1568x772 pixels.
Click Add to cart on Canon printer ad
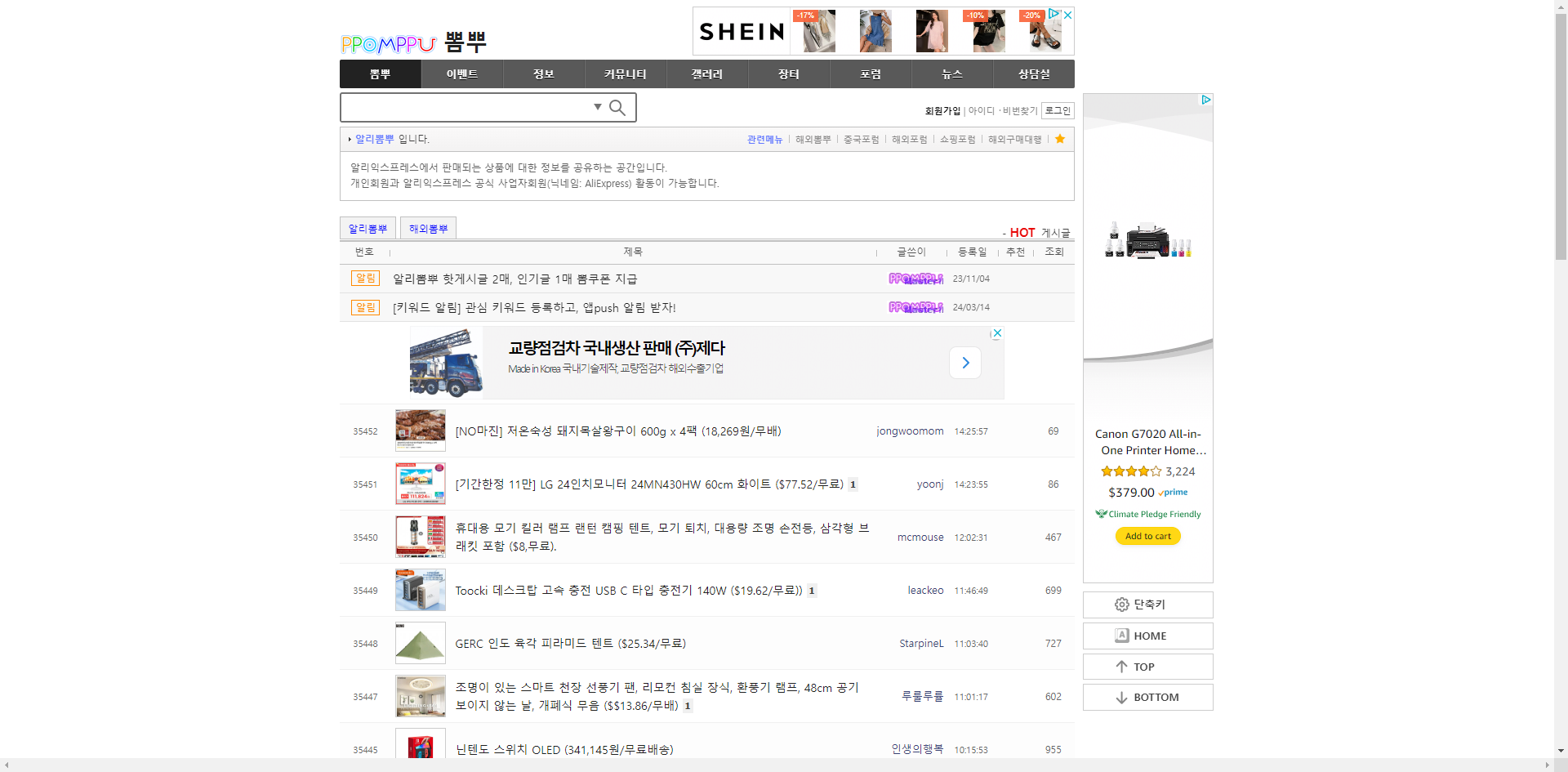click(x=1147, y=537)
